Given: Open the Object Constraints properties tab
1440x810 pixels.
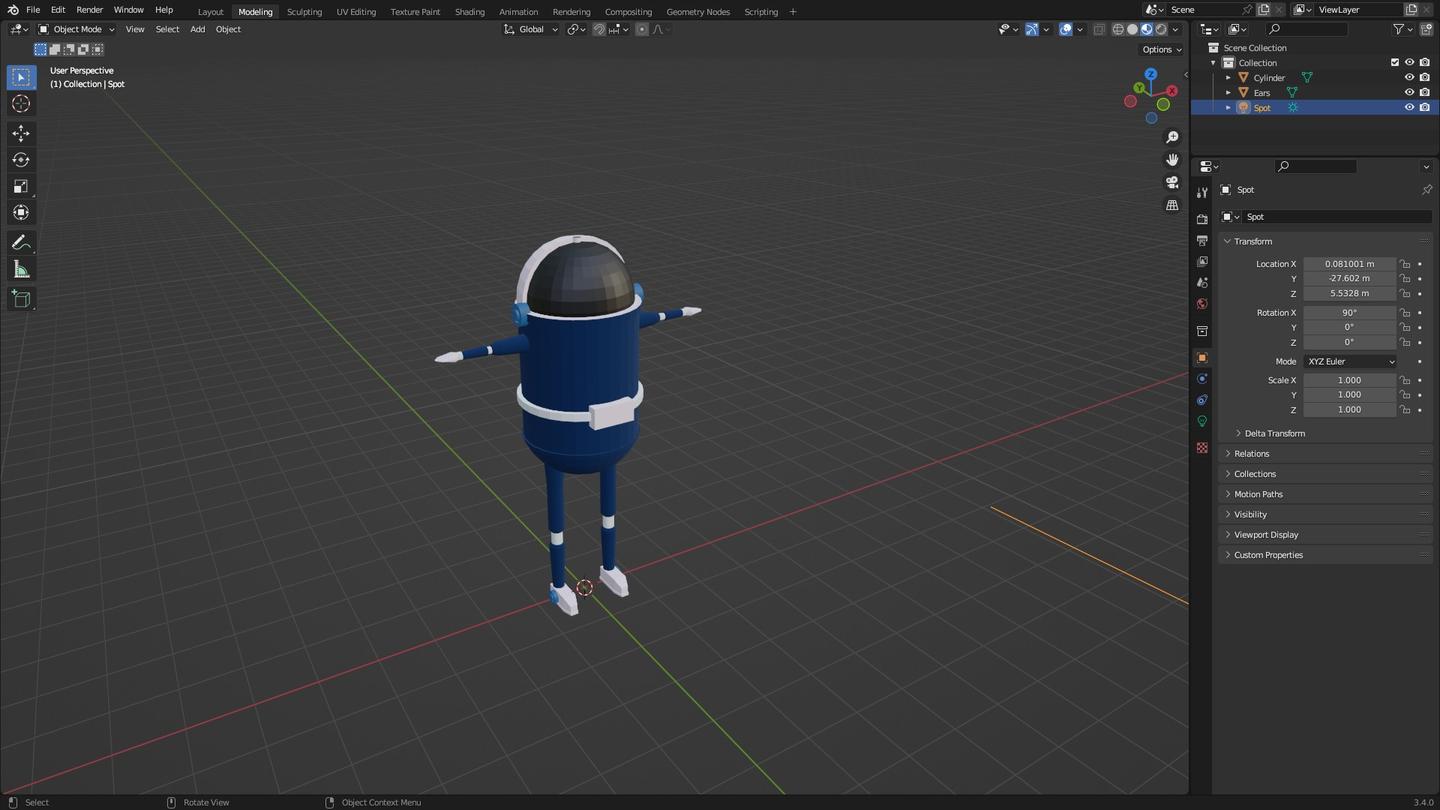Looking at the screenshot, I should tap(1202, 400).
